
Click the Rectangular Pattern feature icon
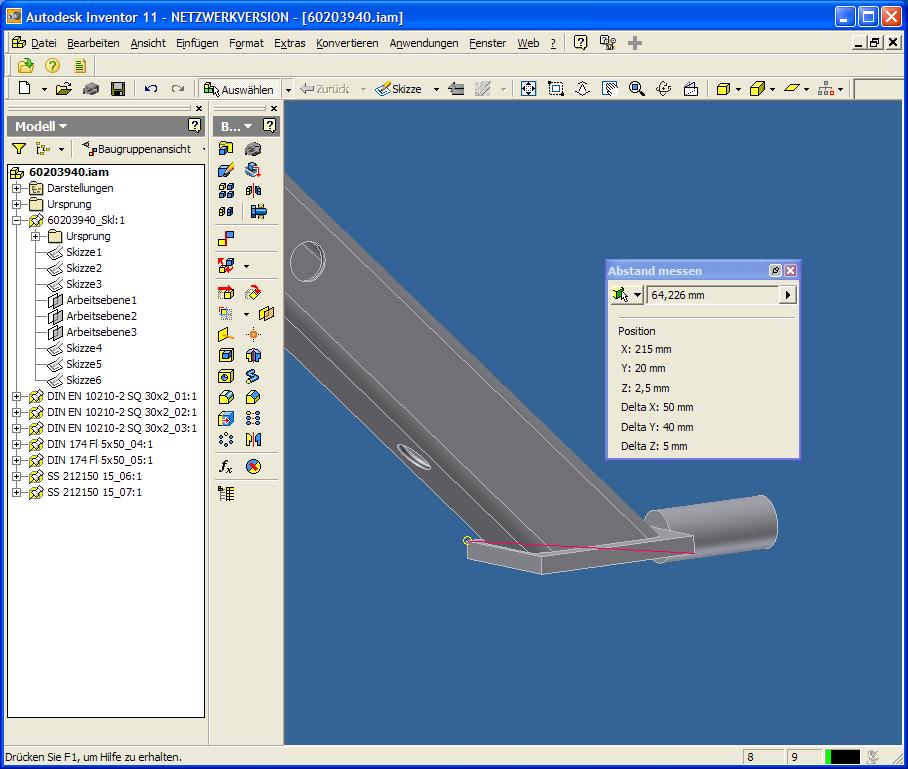pyautogui.click(x=253, y=418)
